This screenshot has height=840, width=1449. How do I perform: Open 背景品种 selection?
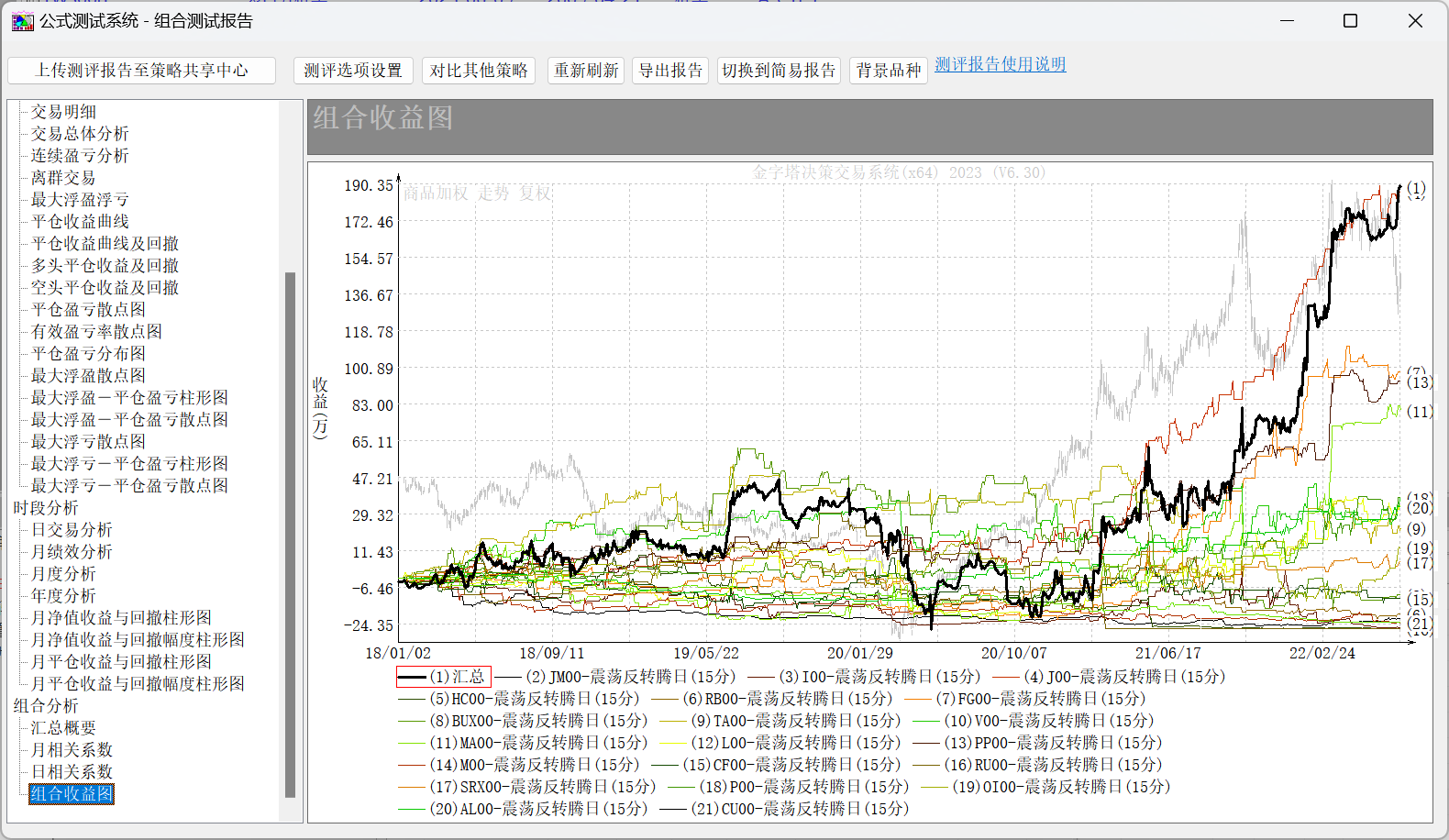[x=888, y=71]
